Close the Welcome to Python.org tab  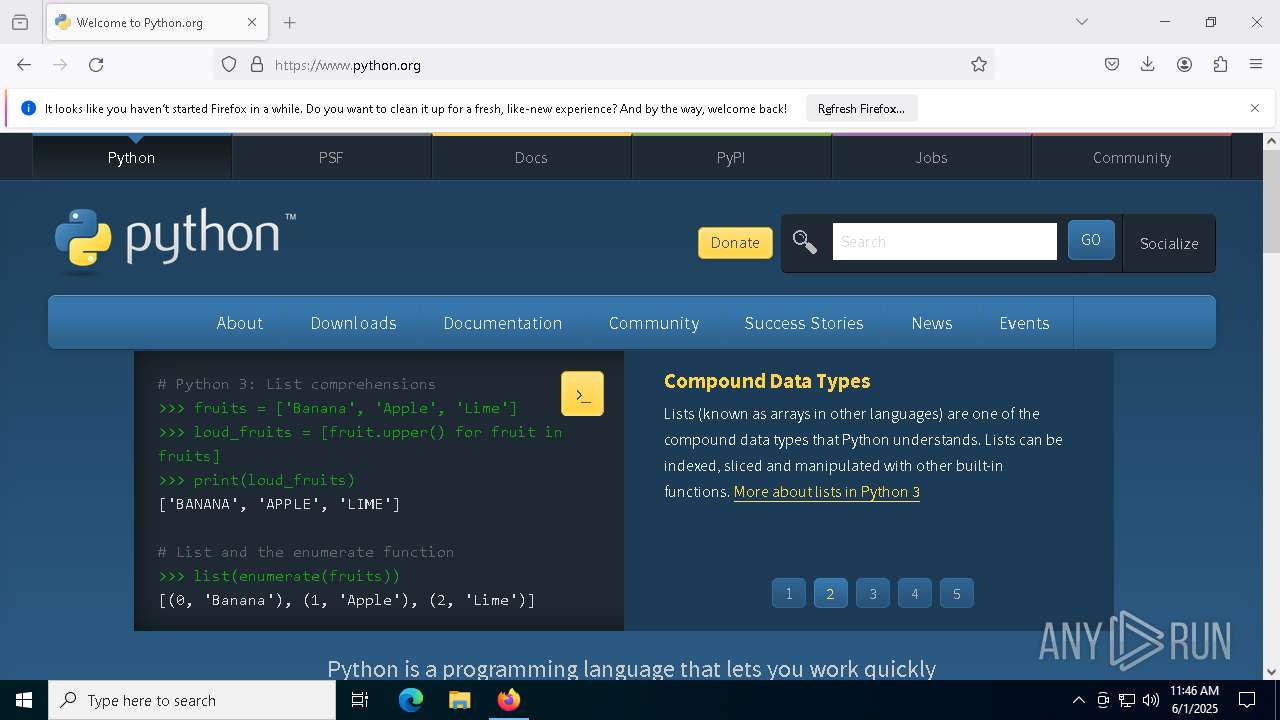(x=252, y=22)
